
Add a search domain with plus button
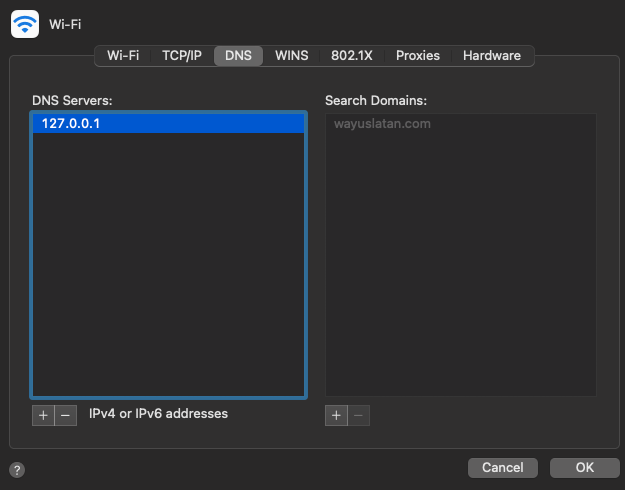(x=336, y=415)
